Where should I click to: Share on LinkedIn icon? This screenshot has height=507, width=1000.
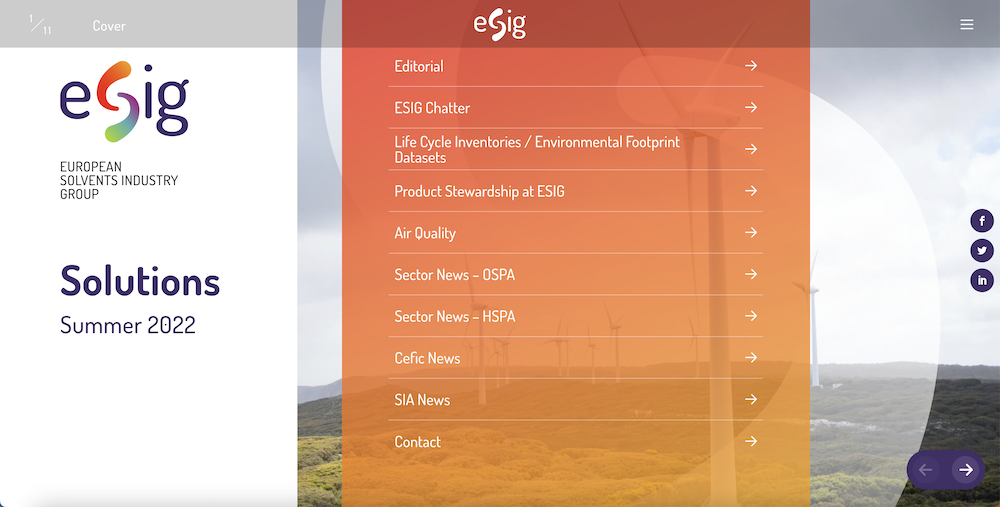coord(982,280)
